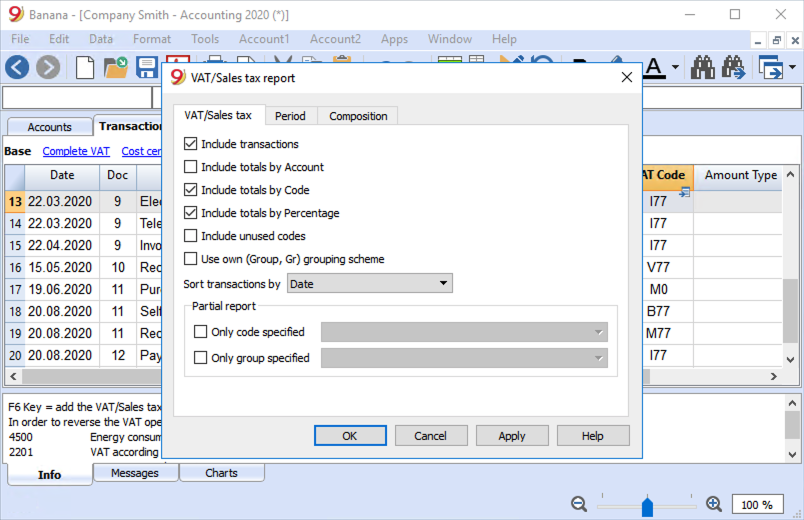The image size is (804, 520).
Task: Click the Cancel button
Action: (431, 435)
